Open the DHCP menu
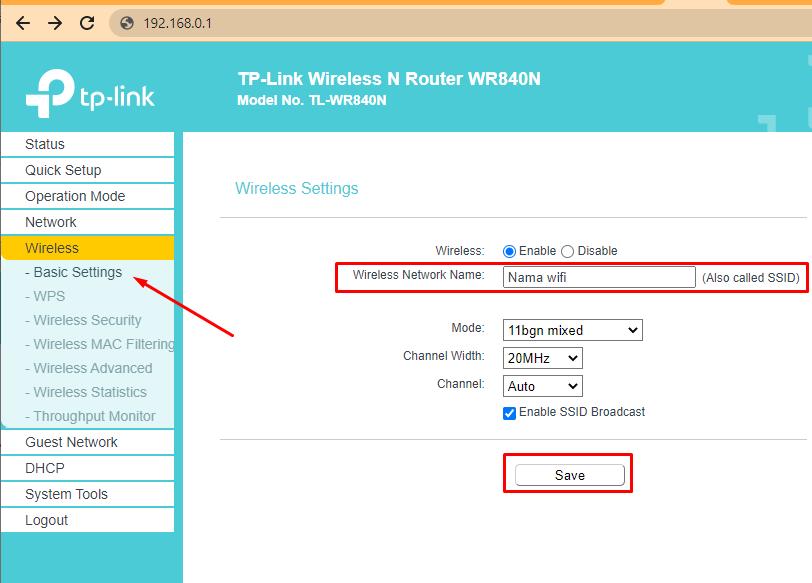The height and width of the screenshot is (583, 812). 87,468
